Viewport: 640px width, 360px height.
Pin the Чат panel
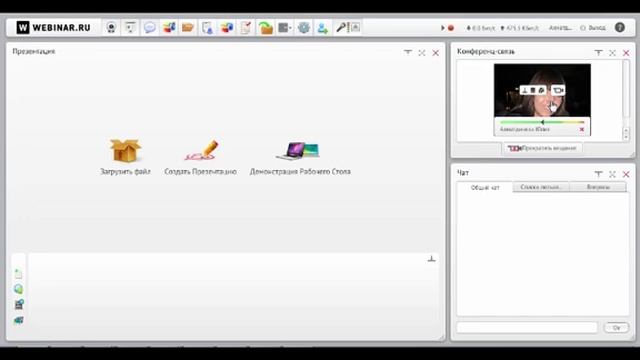[598, 174]
